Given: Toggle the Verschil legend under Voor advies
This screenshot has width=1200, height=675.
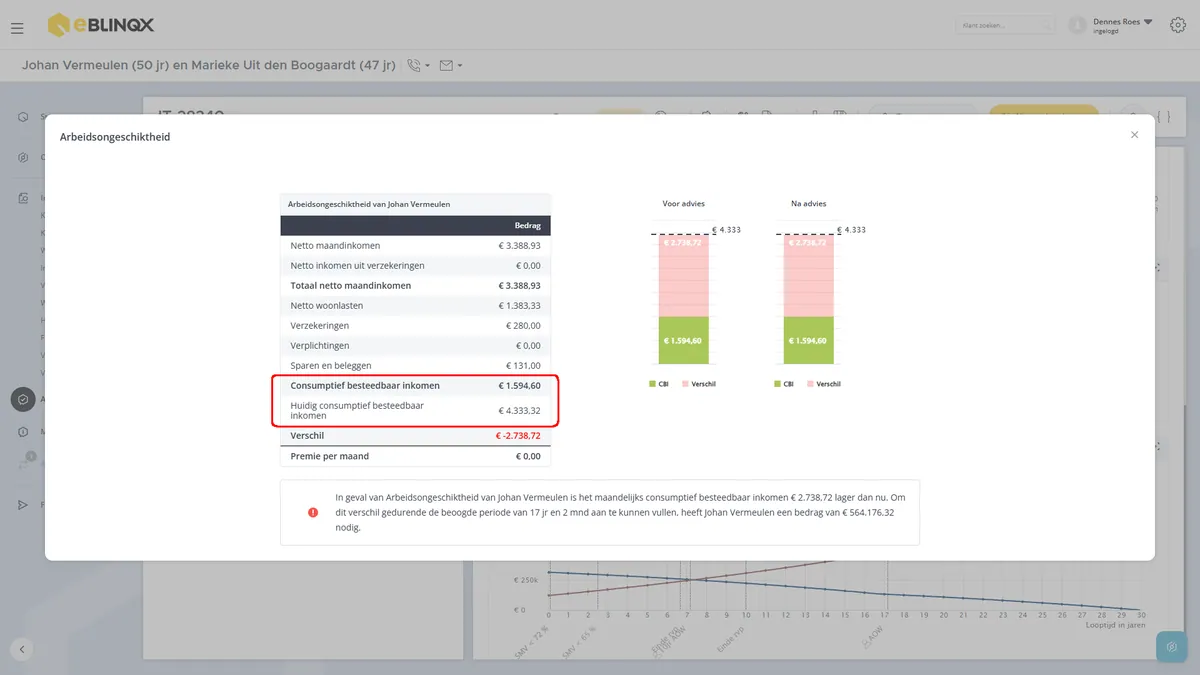Looking at the screenshot, I should coord(700,384).
